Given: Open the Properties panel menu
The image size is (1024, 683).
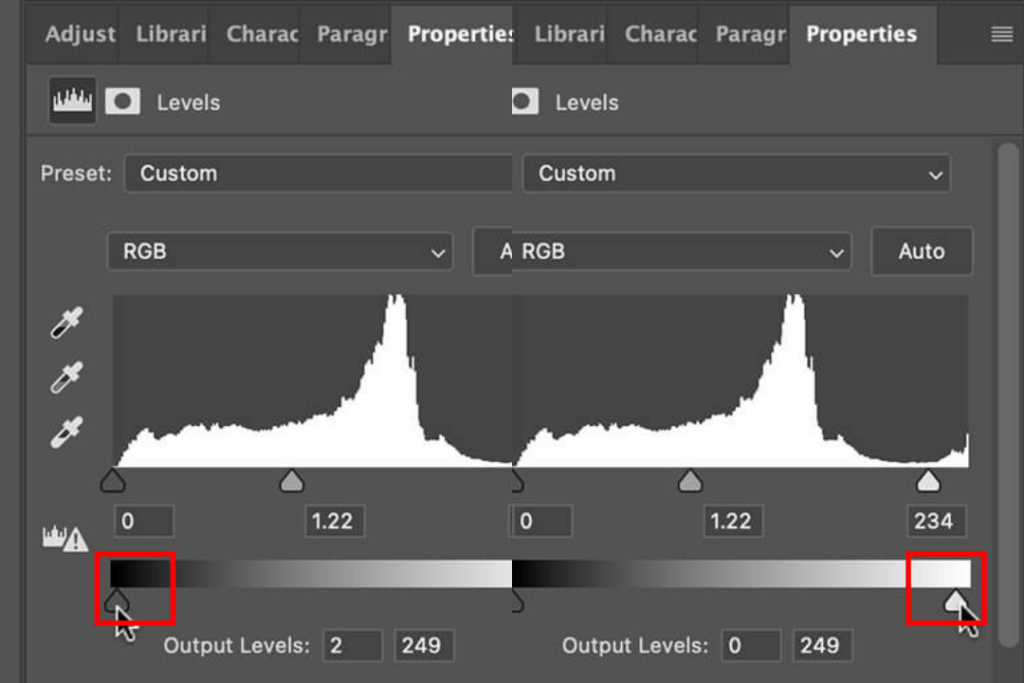Looking at the screenshot, I should coord(1000,33).
